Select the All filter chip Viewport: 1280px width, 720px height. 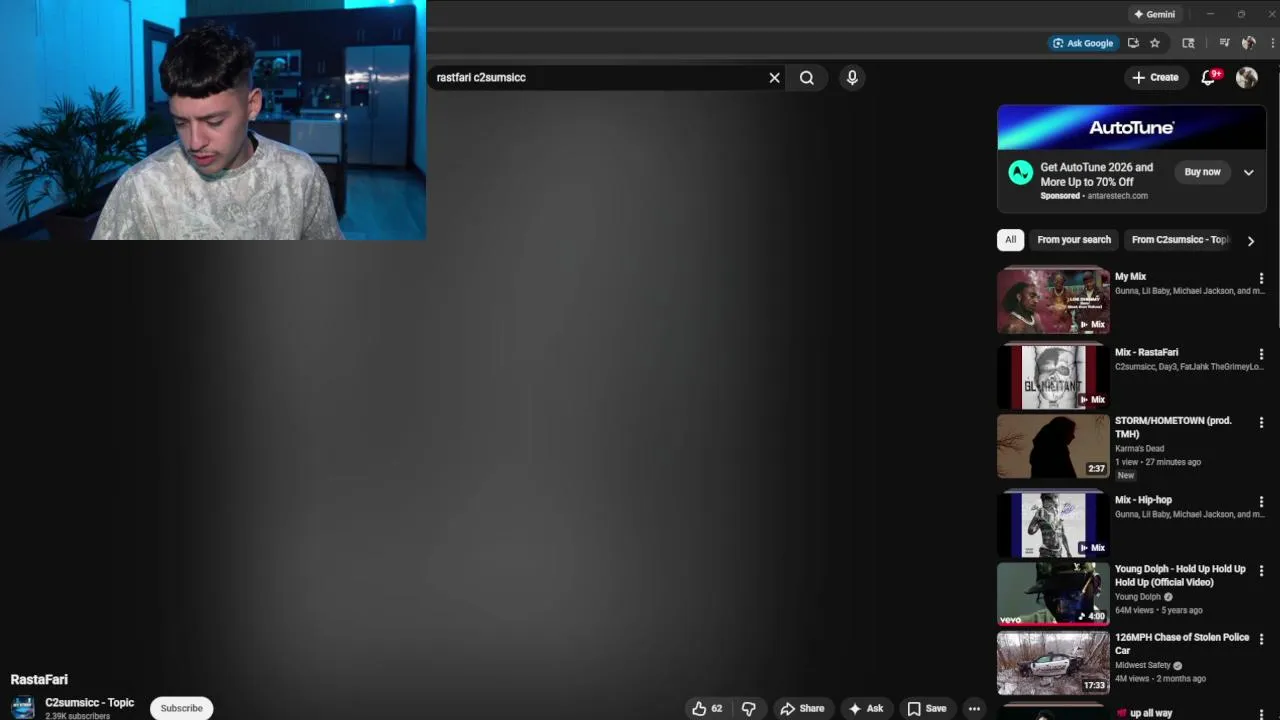click(x=1010, y=240)
